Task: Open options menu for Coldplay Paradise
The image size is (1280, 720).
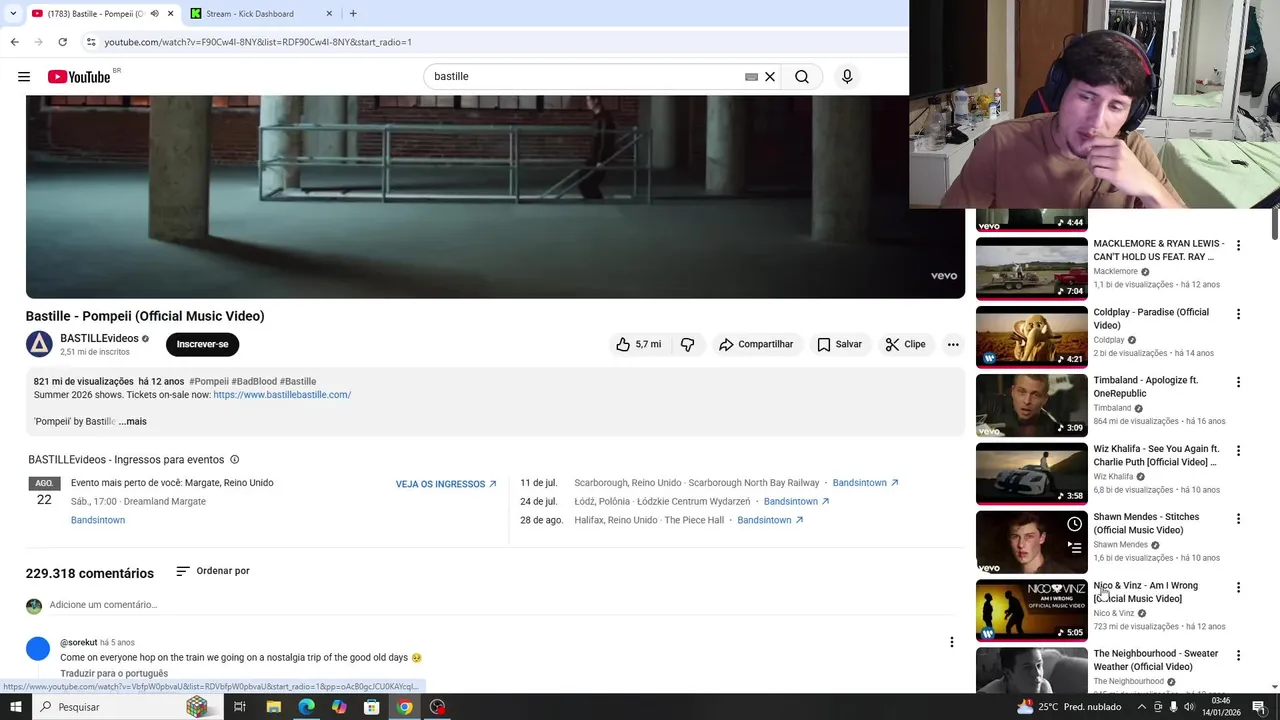Action: coord(1238,314)
